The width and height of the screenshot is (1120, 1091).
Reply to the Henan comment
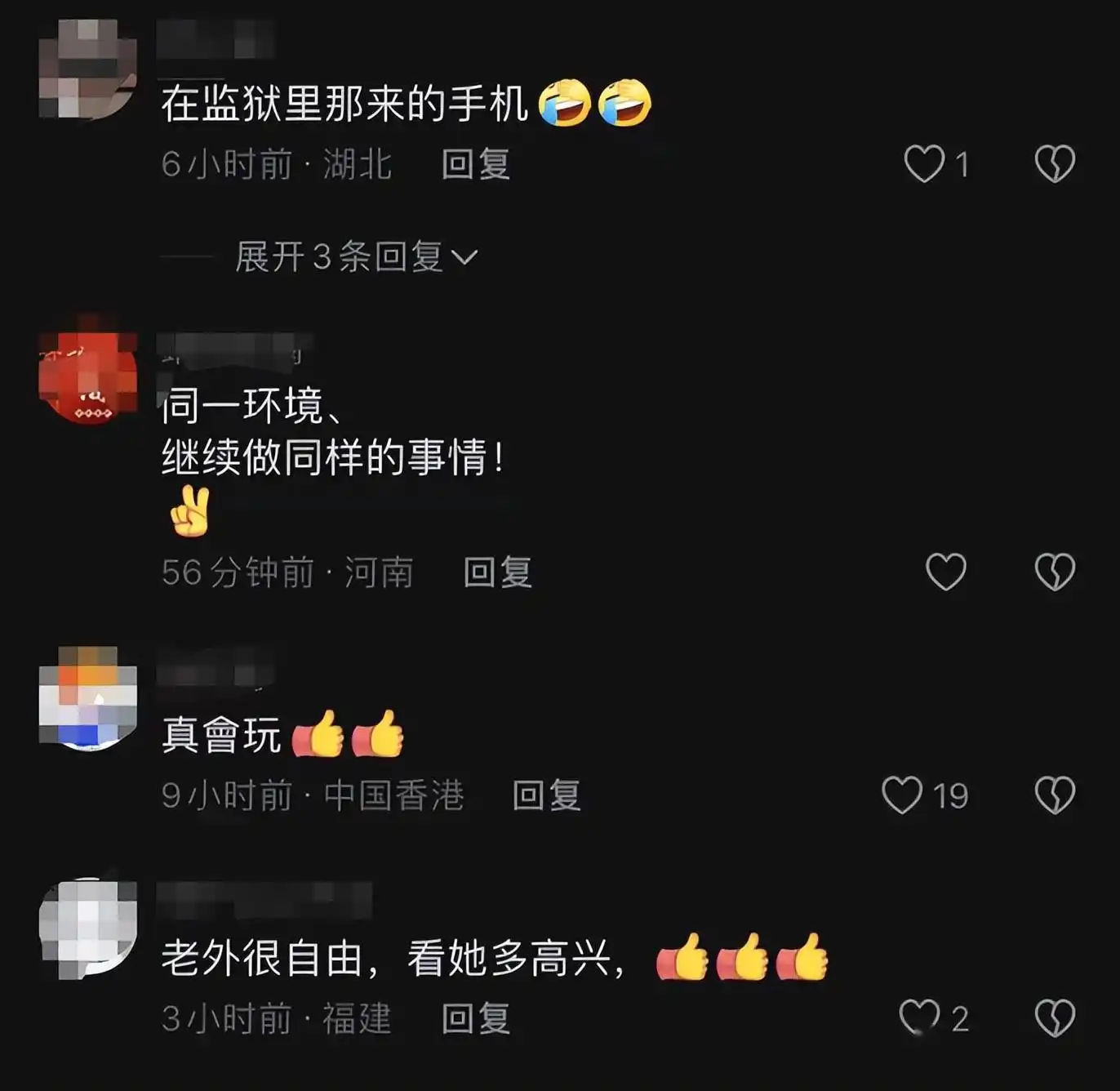[x=498, y=572]
